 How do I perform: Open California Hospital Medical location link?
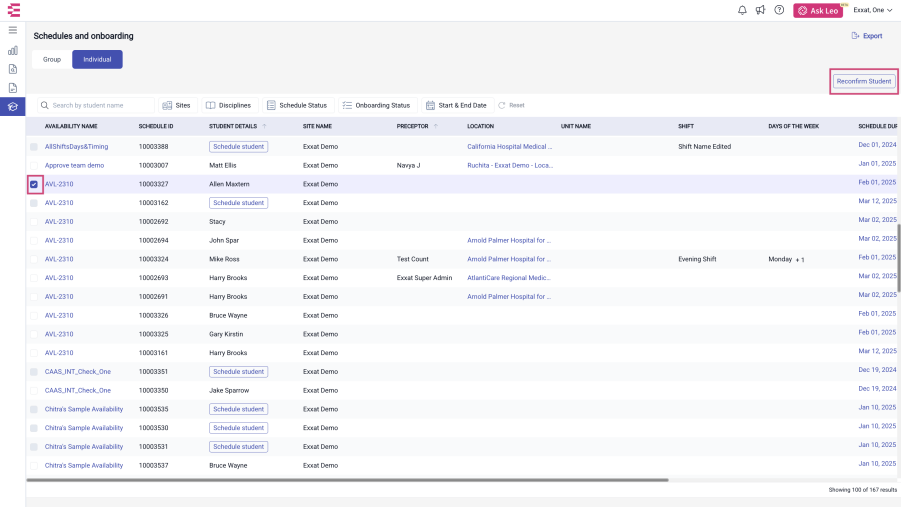(x=509, y=147)
